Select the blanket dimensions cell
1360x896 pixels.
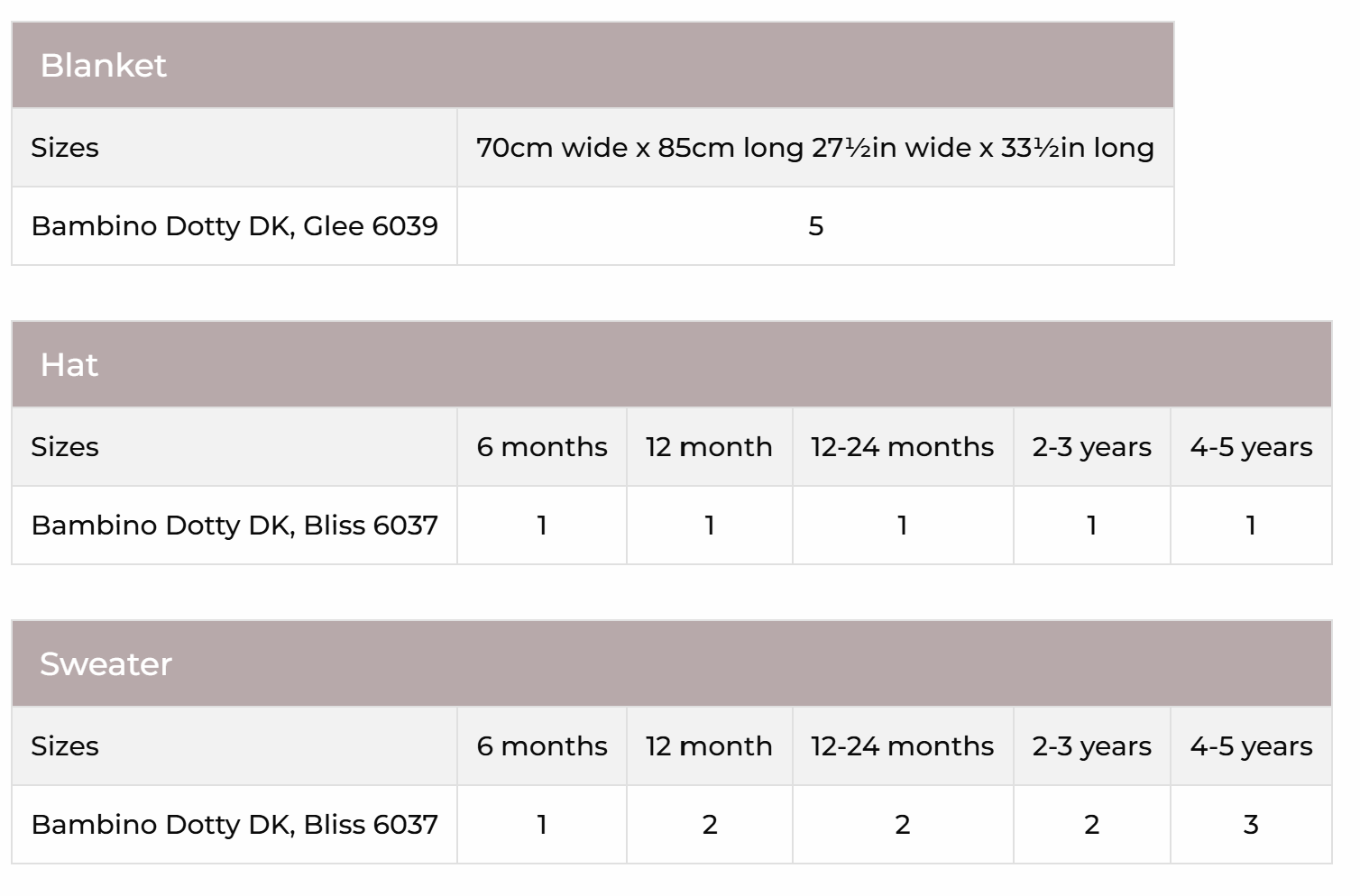[x=814, y=148]
